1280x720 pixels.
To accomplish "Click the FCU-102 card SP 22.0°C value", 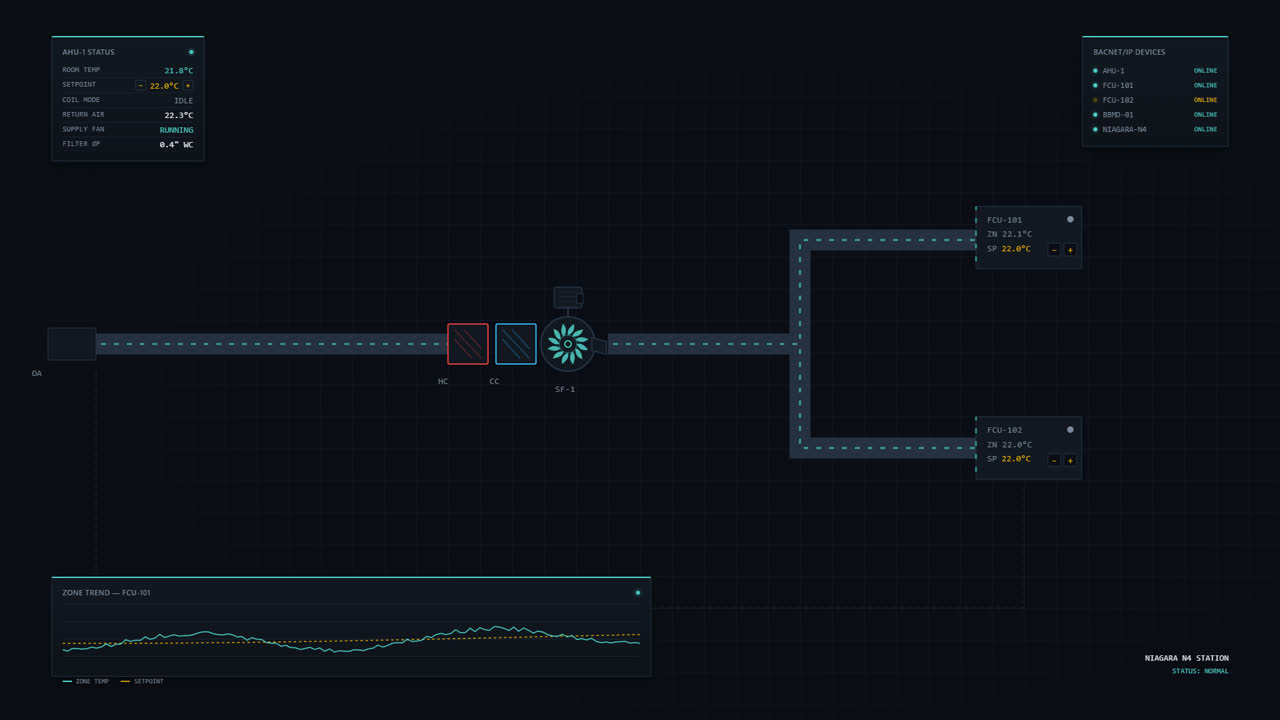I will click(1016, 459).
